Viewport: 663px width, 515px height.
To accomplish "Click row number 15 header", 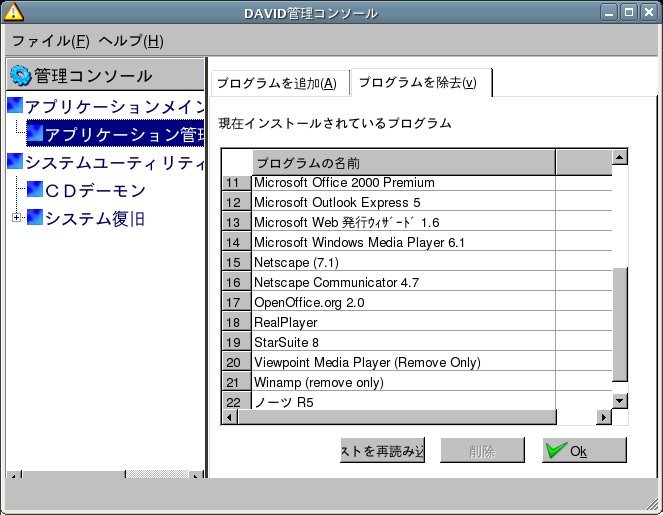I will pos(237,263).
